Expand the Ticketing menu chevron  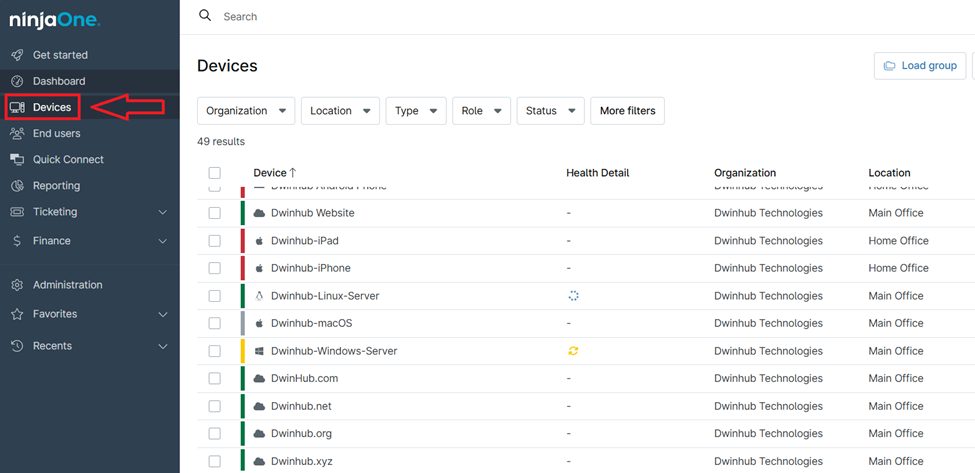pyautogui.click(x=163, y=213)
